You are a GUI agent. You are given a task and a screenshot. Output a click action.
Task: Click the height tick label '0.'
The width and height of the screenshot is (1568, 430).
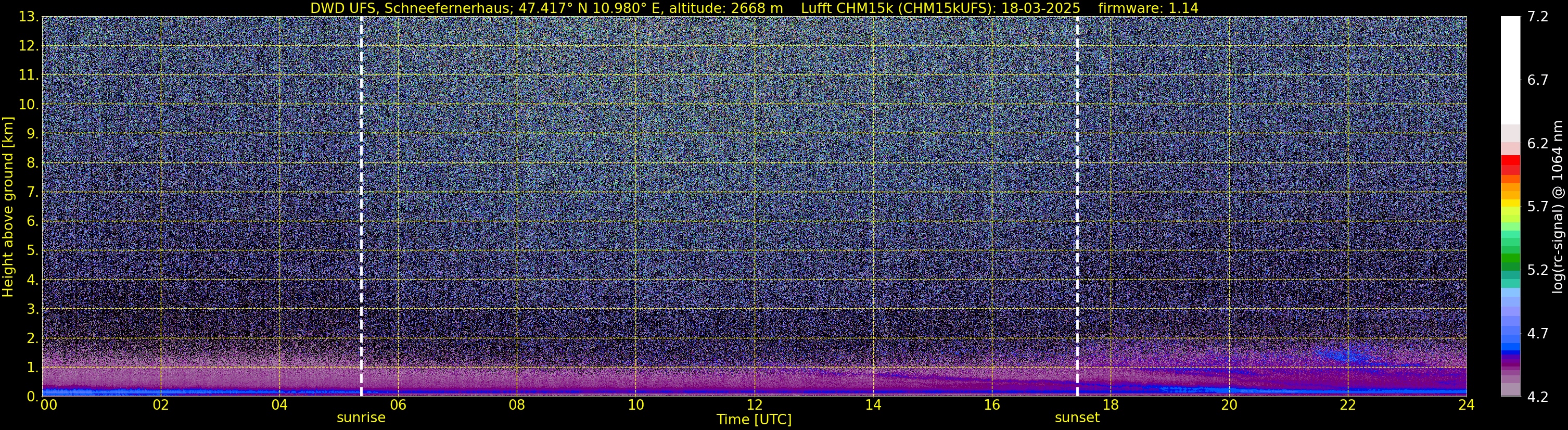point(32,397)
